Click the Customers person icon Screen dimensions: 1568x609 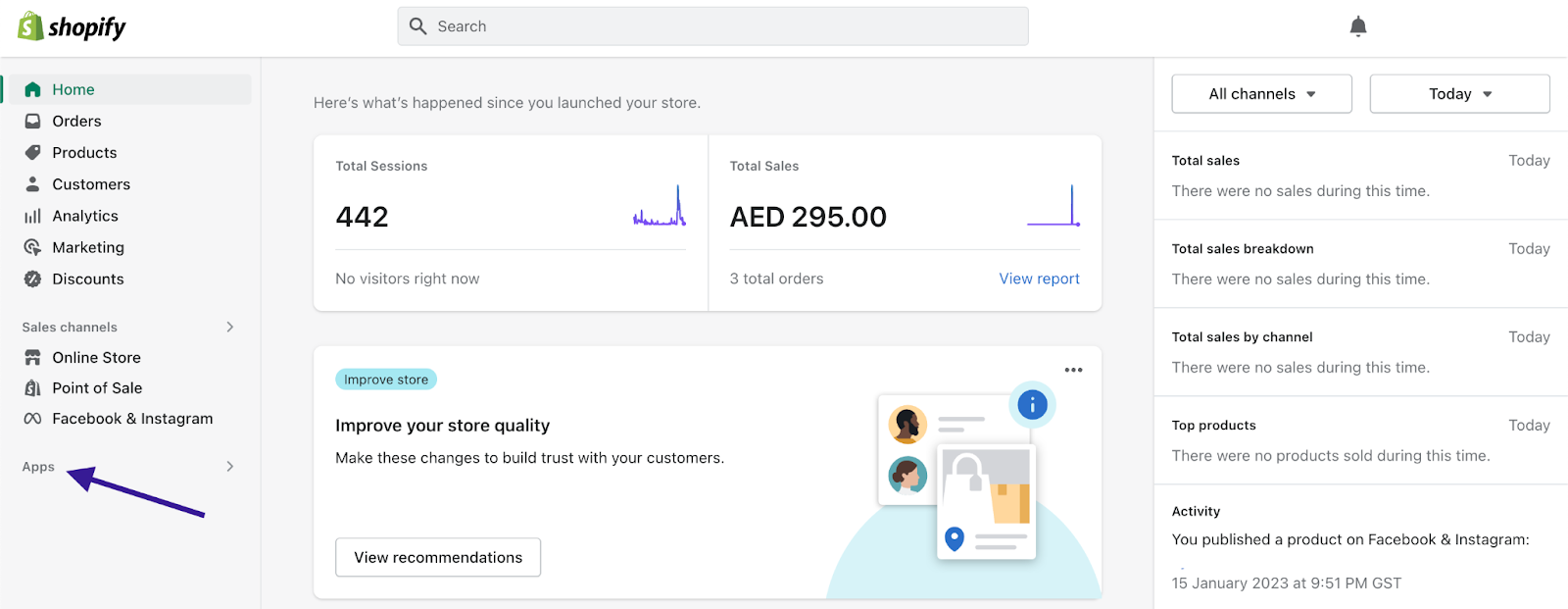point(32,184)
